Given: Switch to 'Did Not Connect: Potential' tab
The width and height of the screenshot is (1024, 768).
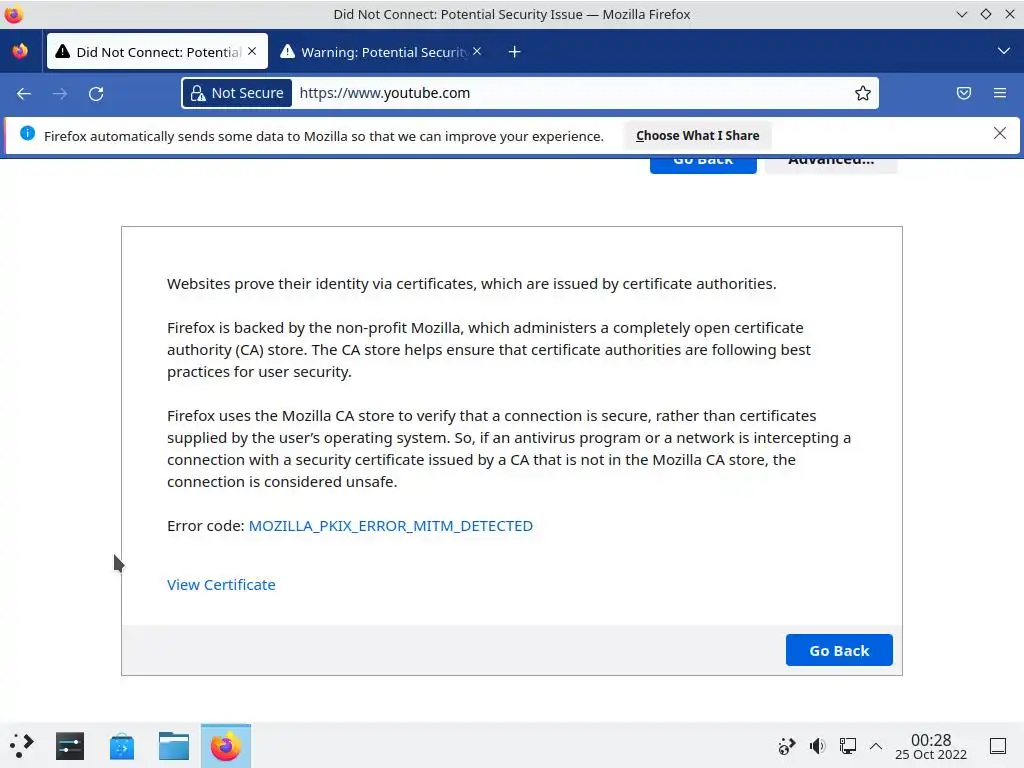Looking at the screenshot, I should (157, 52).
